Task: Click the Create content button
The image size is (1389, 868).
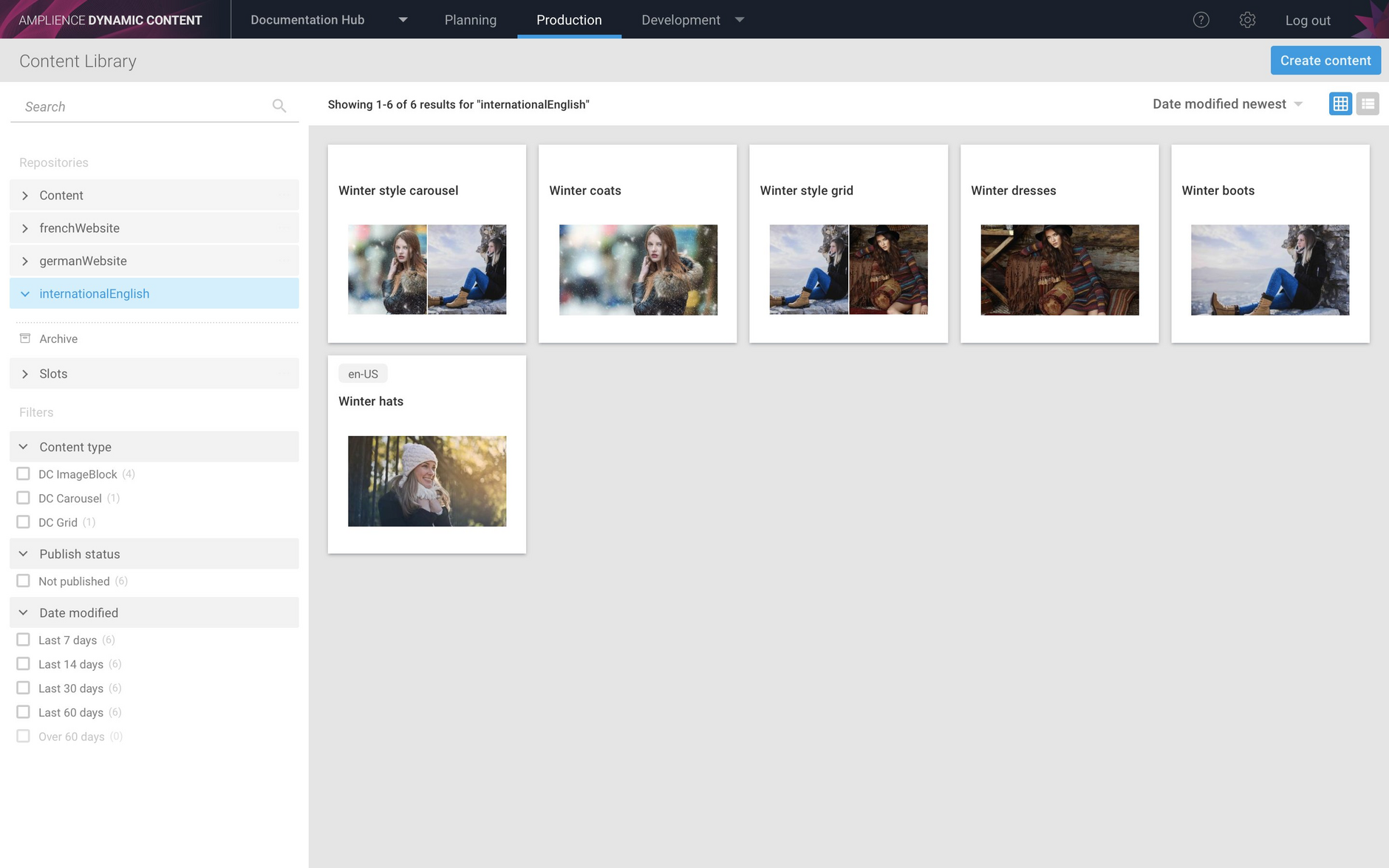Action: (x=1325, y=60)
